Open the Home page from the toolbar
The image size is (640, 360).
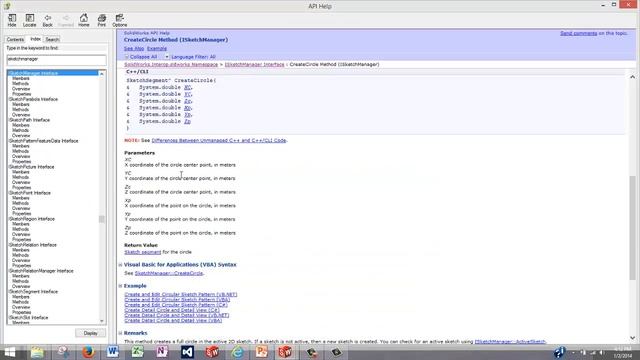click(84, 20)
